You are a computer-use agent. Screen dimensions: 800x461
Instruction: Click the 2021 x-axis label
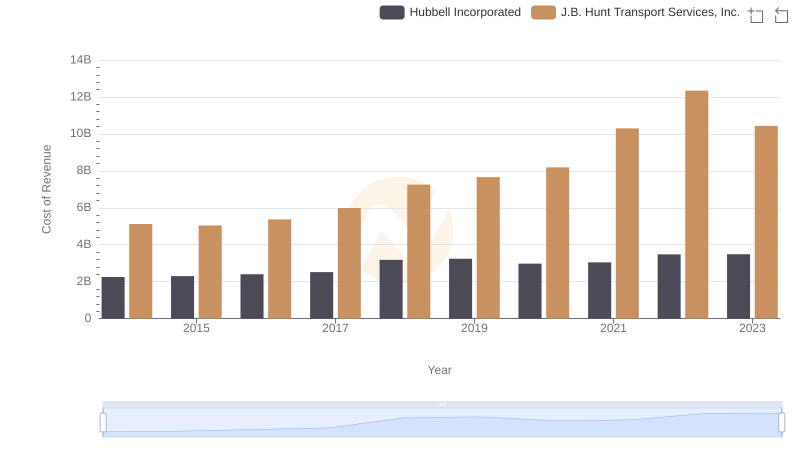(x=613, y=328)
